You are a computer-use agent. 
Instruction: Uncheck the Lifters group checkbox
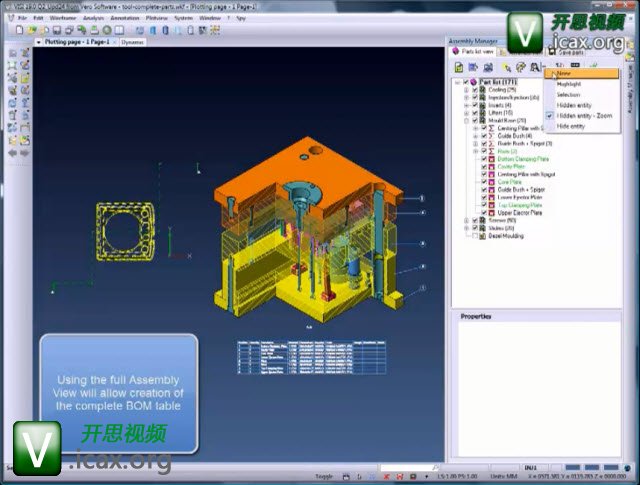tap(475, 113)
